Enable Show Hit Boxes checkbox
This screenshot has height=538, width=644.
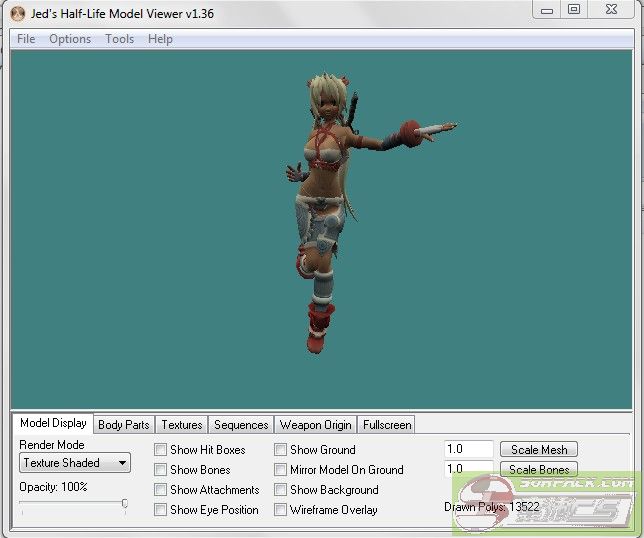[160, 450]
